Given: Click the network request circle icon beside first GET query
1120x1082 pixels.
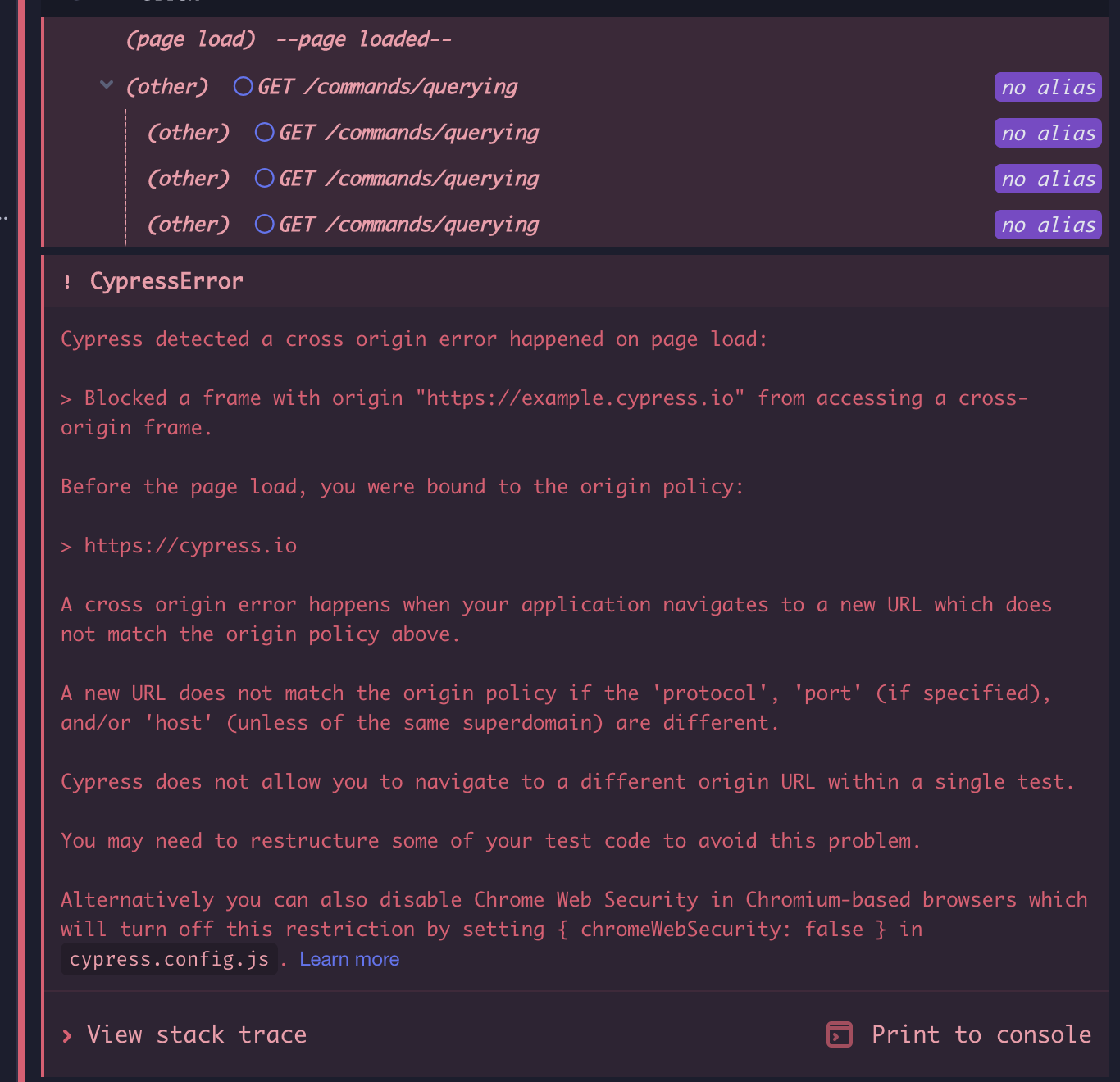Looking at the screenshot, I should pos(242,86).
